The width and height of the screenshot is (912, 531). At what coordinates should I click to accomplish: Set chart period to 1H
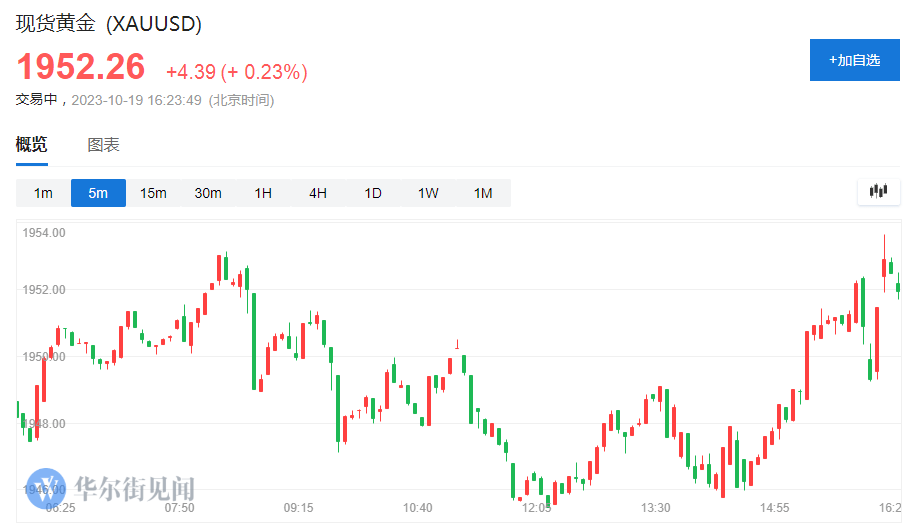coord(263,193)
